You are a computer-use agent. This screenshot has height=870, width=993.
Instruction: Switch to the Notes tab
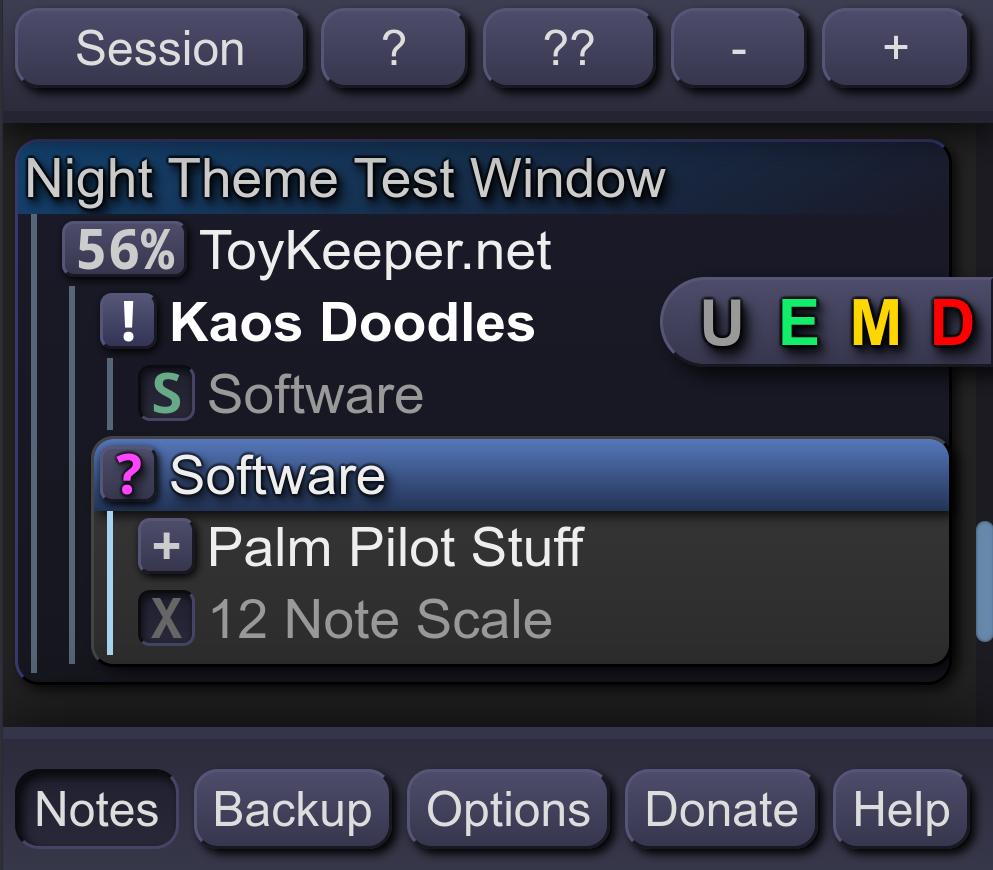97,809
